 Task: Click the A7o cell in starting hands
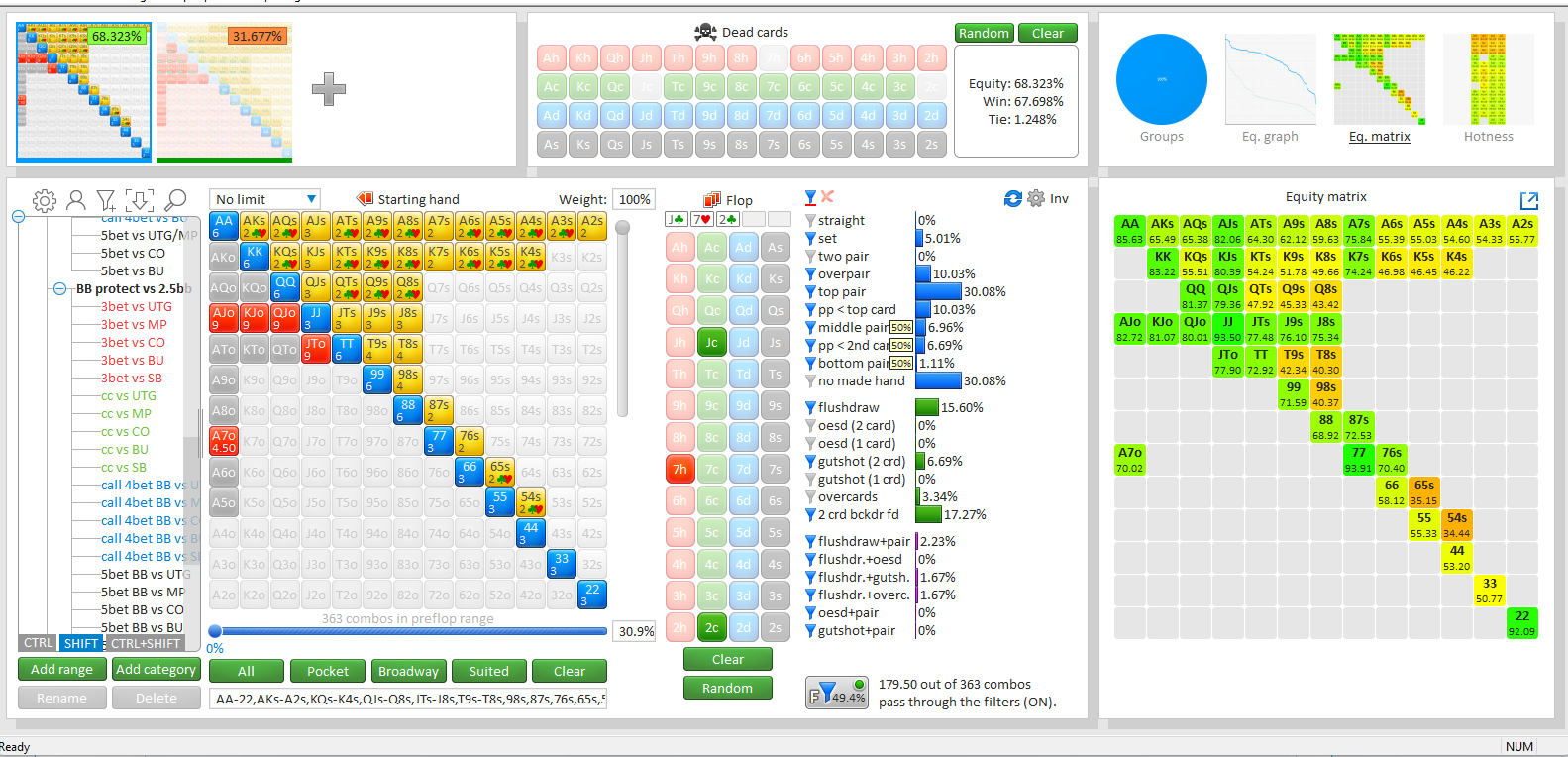(224, 441)
